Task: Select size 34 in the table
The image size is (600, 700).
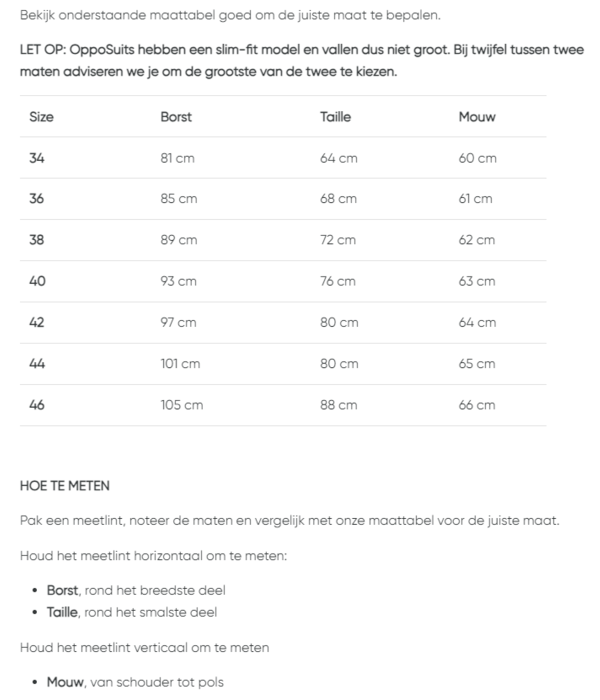Action: click(37, 158)
